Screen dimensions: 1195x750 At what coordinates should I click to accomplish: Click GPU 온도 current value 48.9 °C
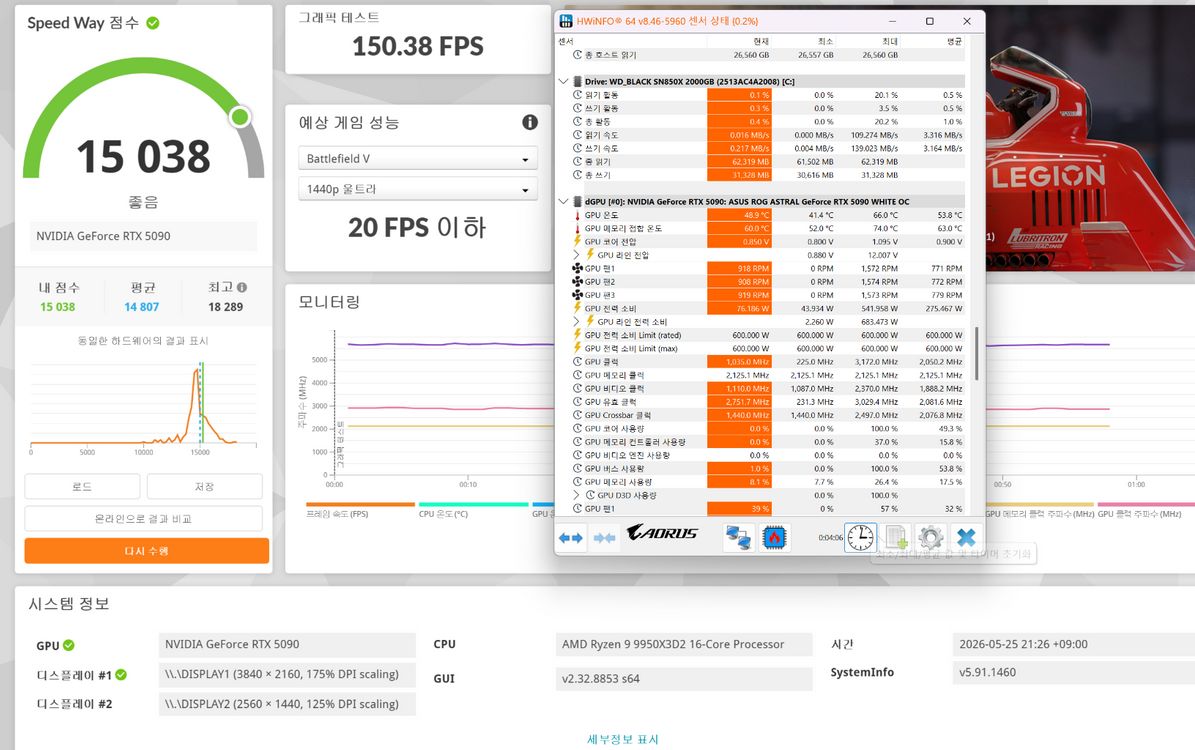(x=738, y=215)
